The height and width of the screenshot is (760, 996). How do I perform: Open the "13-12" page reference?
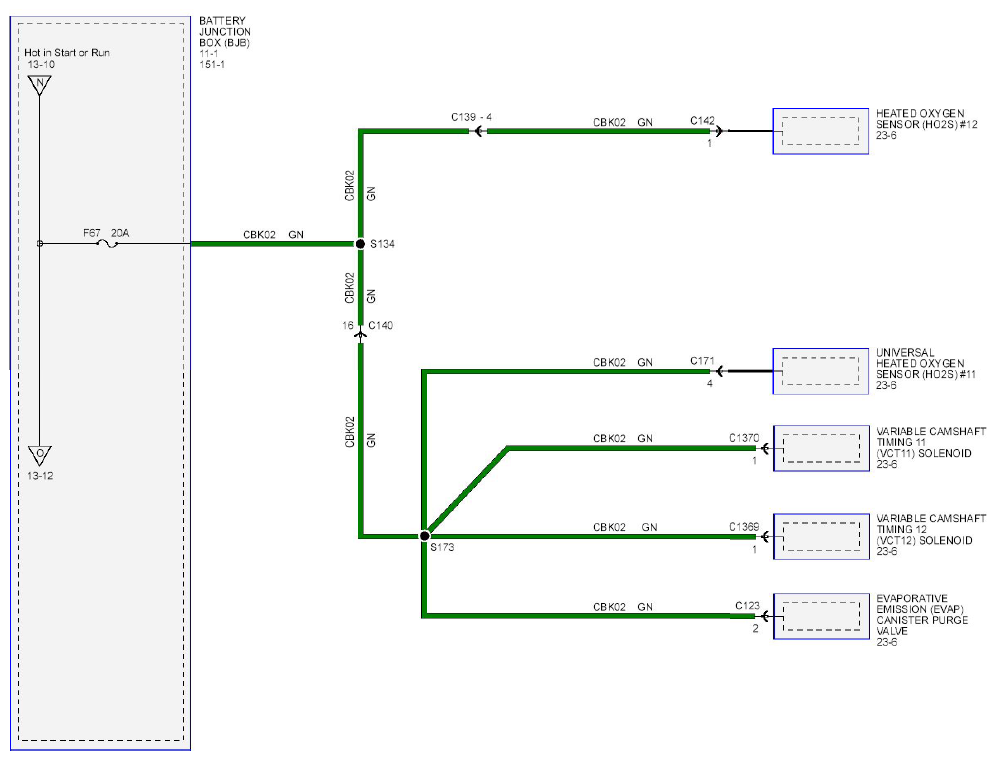40,475
